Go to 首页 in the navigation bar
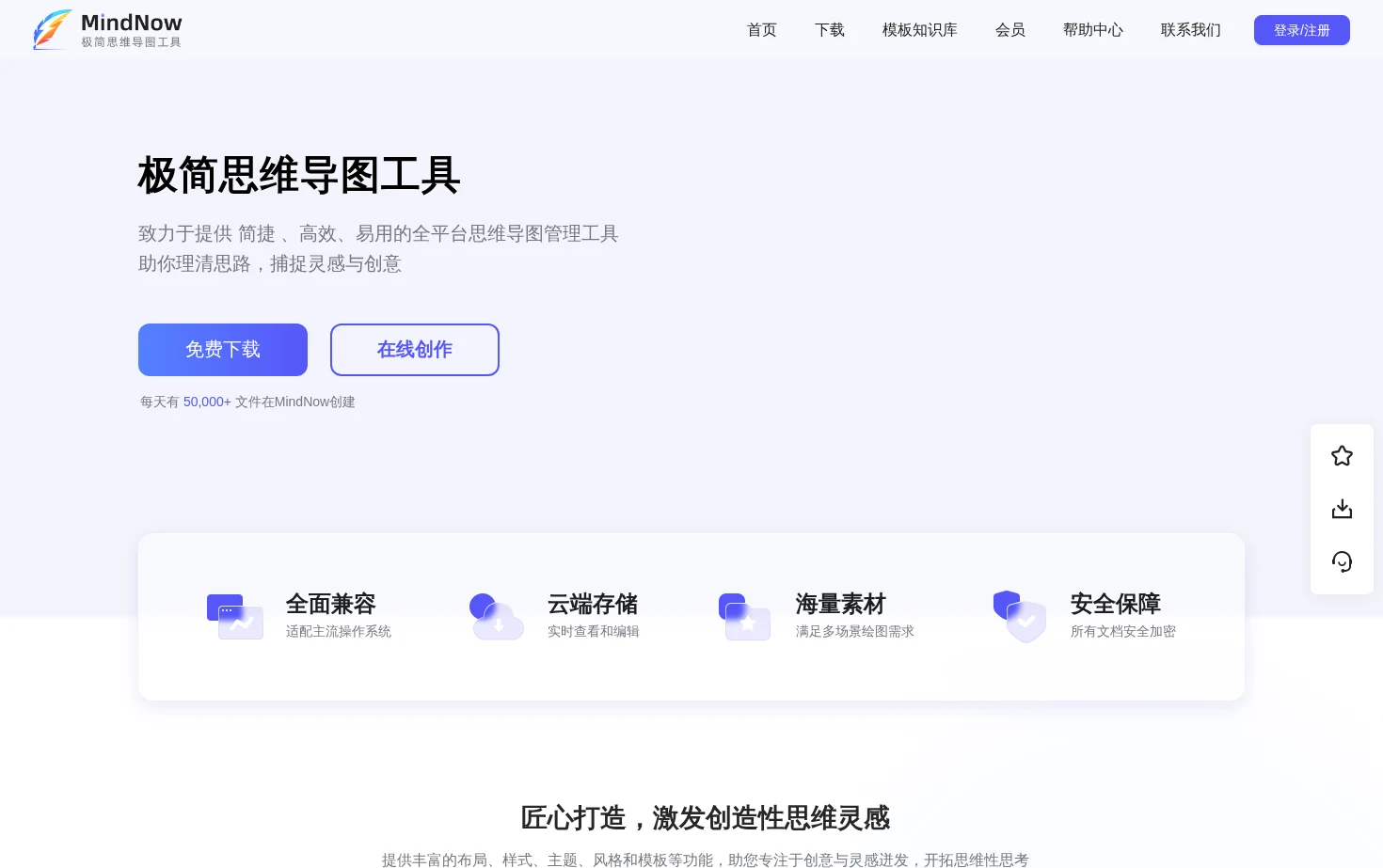 tap(762, 30)
